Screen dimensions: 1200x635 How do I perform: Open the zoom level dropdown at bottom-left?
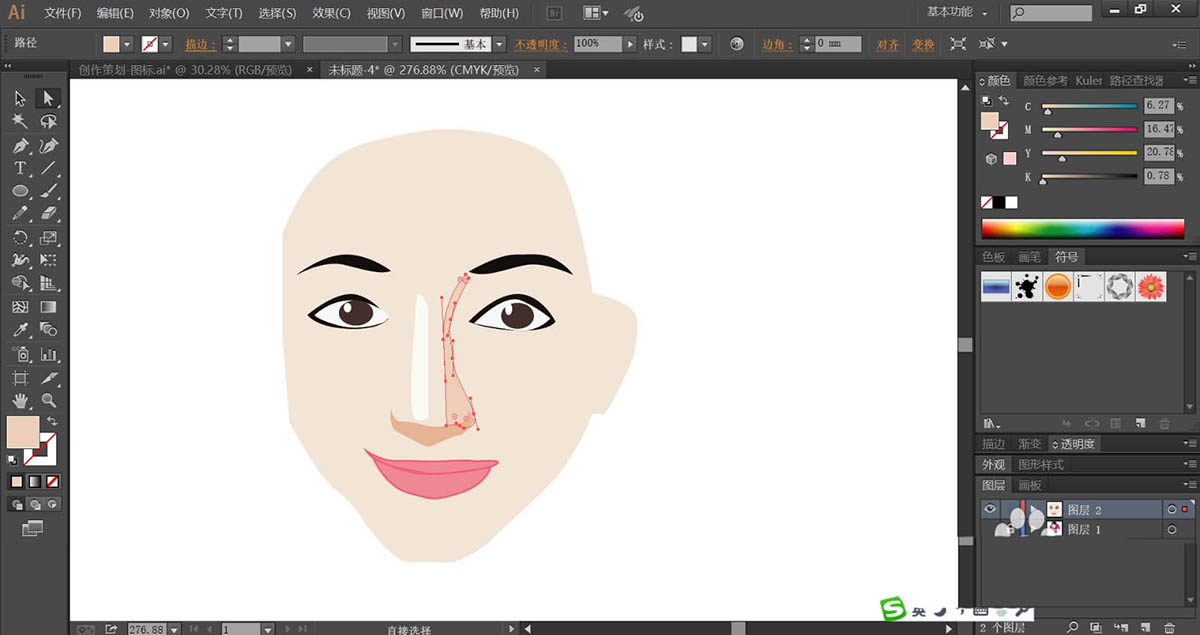point(175,629)
